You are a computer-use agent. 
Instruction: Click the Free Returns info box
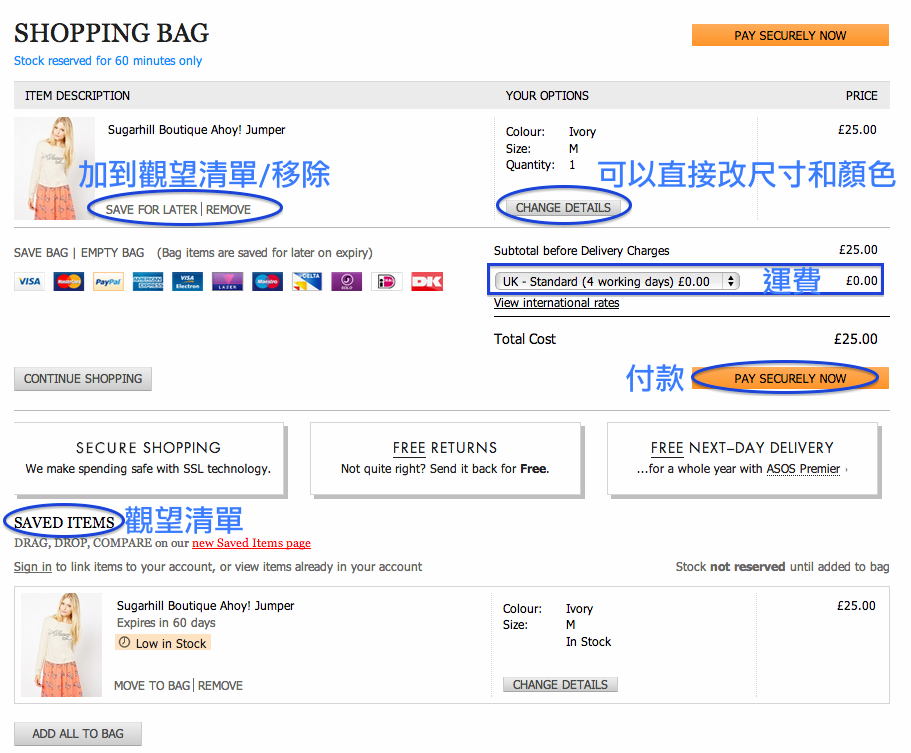click(x=445, y=458)
